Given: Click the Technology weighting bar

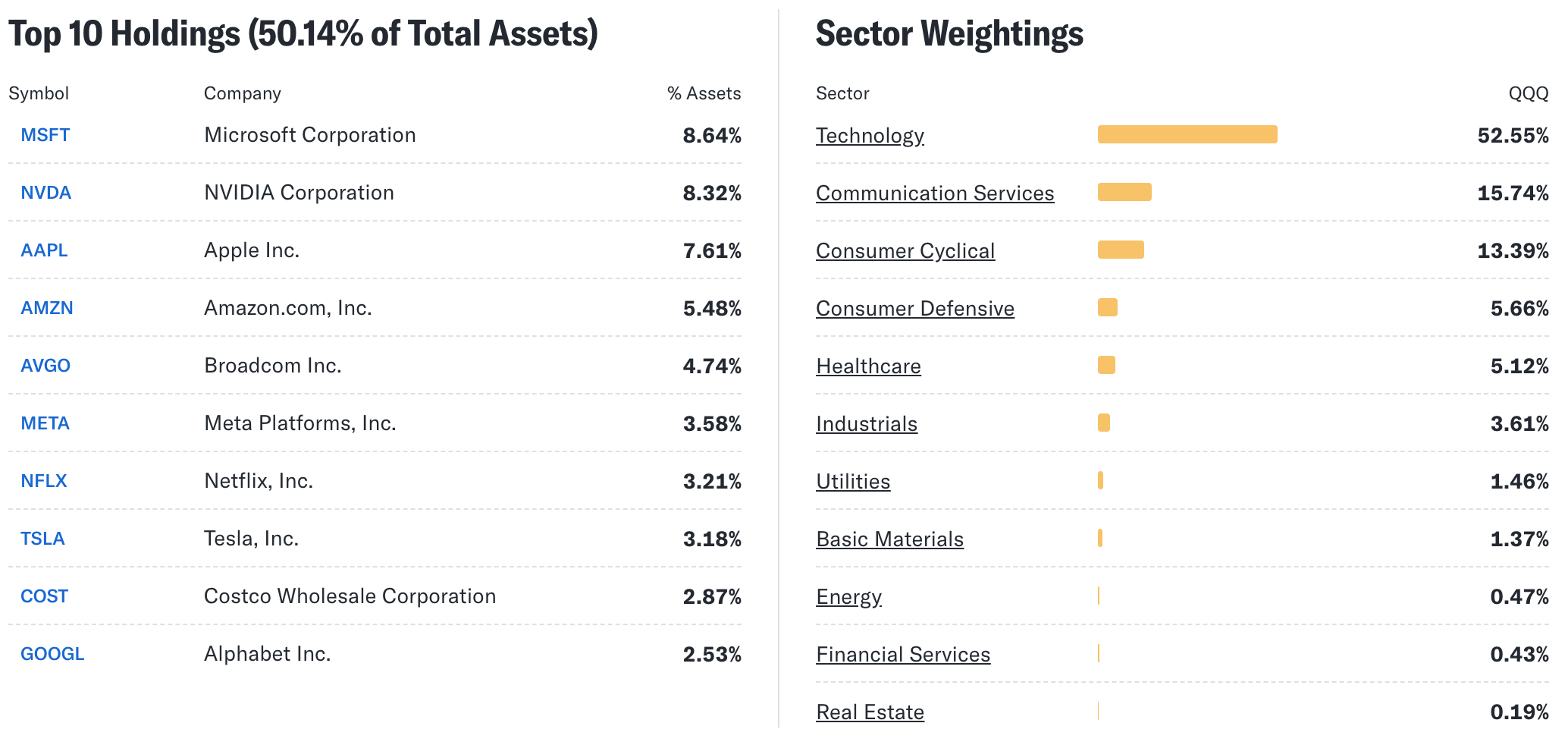Looking at the screenshot, I should tap(1187, 134).
